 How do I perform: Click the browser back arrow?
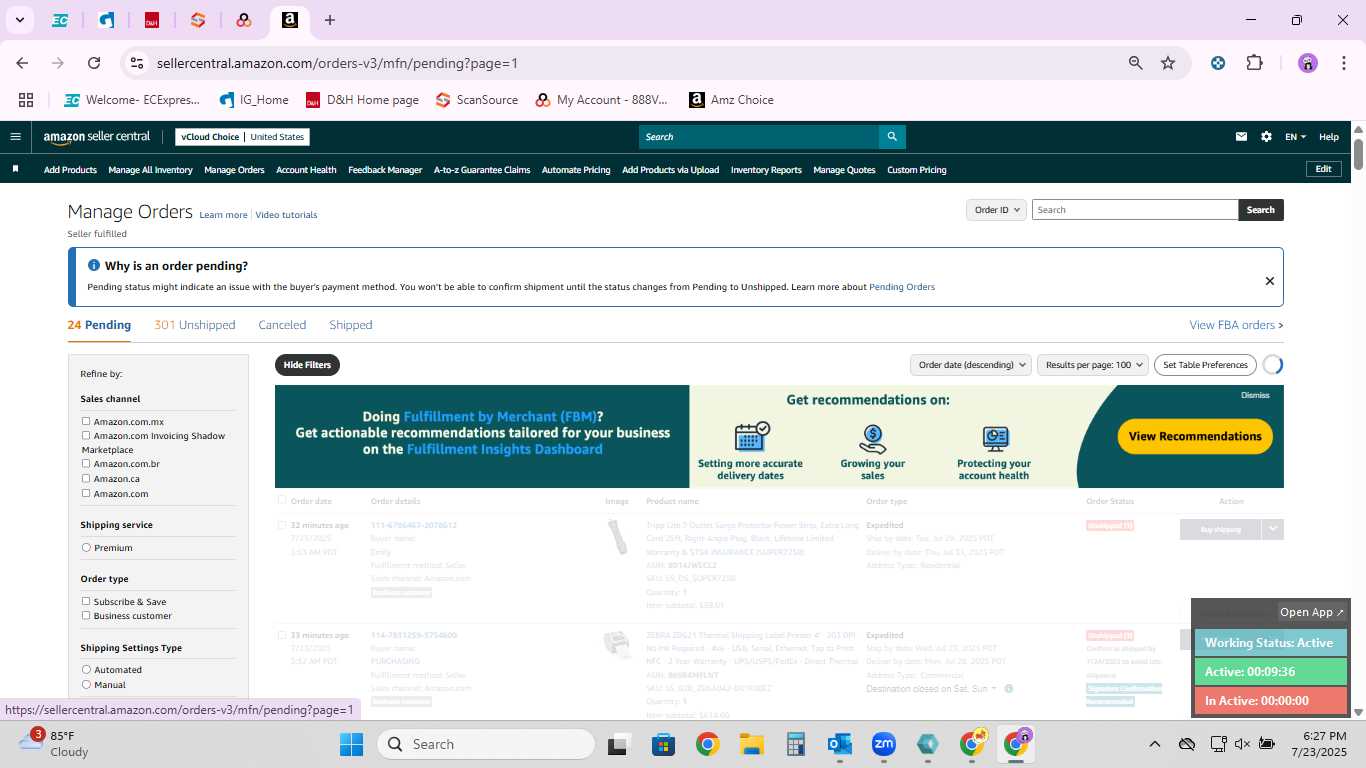[x=22, y=63]
